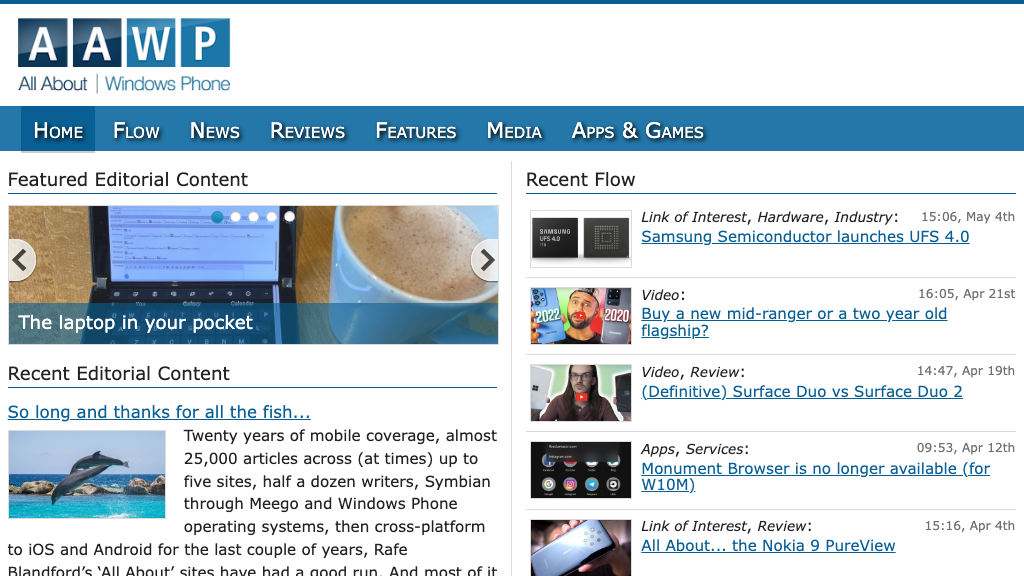
Task: Click the 'Video, Review:' category label
Action: coord(693,372)
